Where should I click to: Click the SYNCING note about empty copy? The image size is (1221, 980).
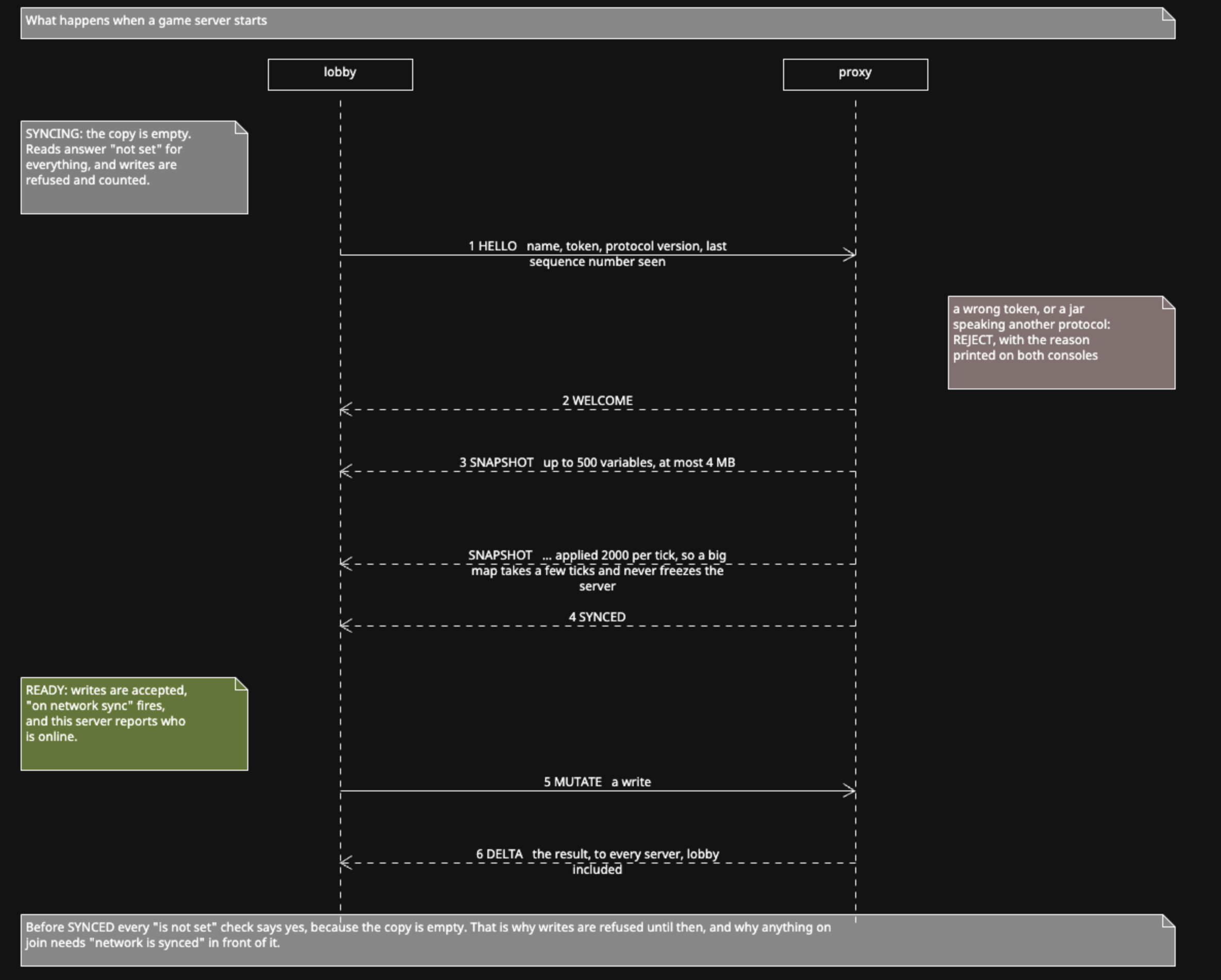pyautogui.click(x=134, y=167)
